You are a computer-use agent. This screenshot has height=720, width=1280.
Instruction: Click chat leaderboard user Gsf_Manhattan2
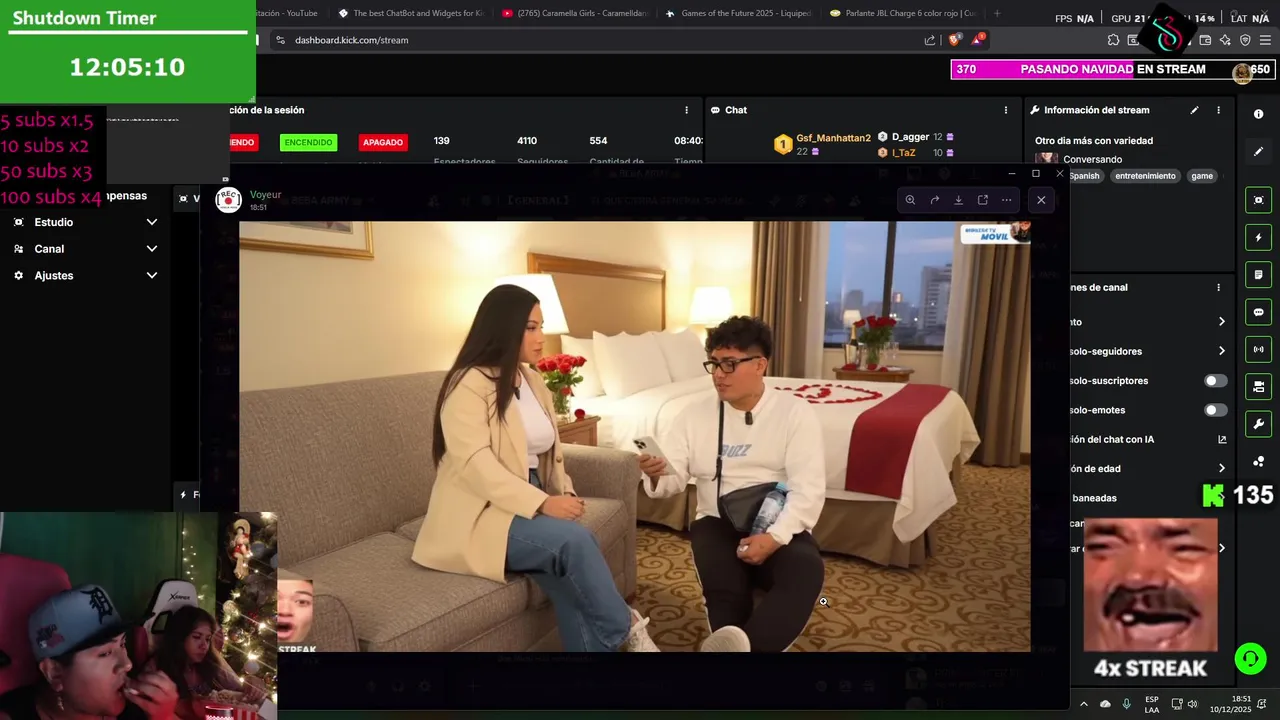[833, 138]
